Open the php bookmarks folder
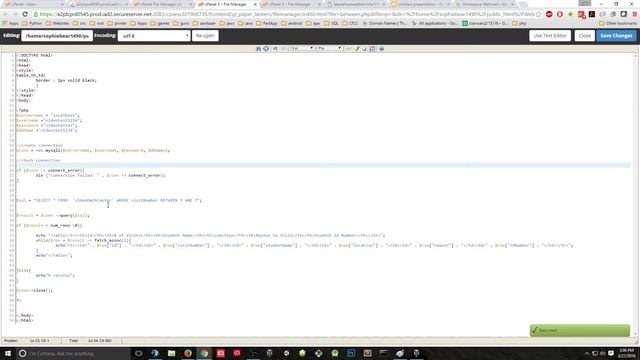Viewport: 640px width, 360px height. [519, 23]
